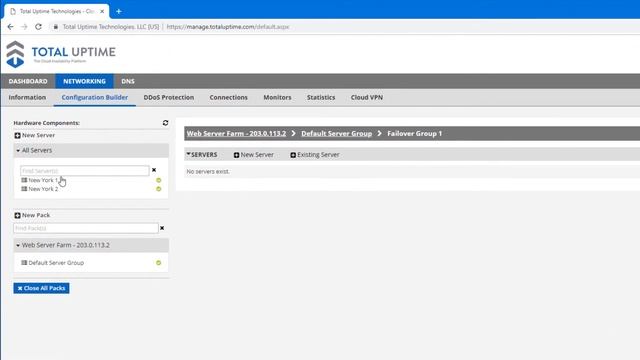
Task: Collapse the Web Server Farm pack
Action: (x=18, y=245)
